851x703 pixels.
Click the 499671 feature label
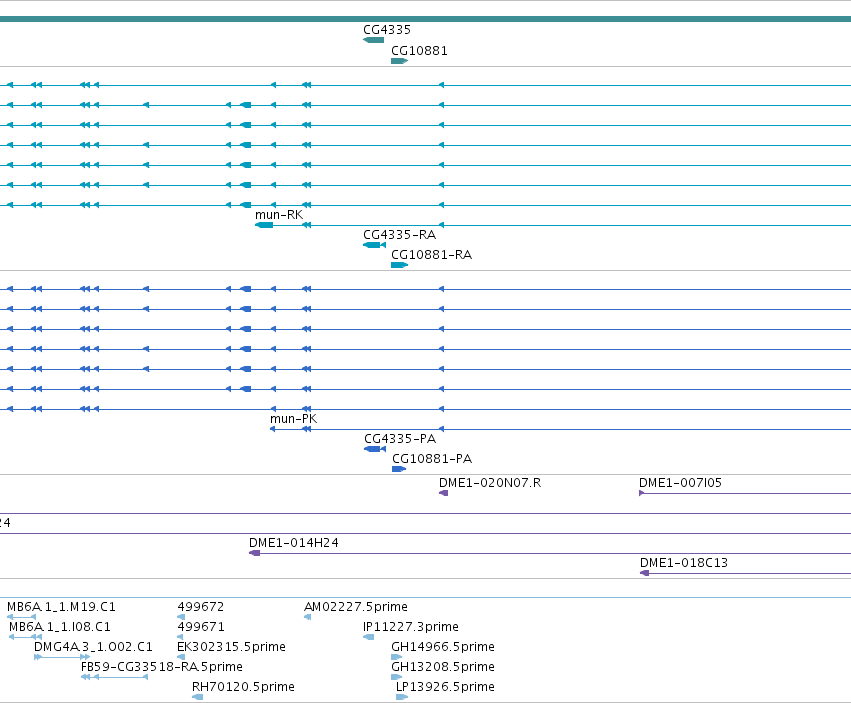click(x=201, y=627)
